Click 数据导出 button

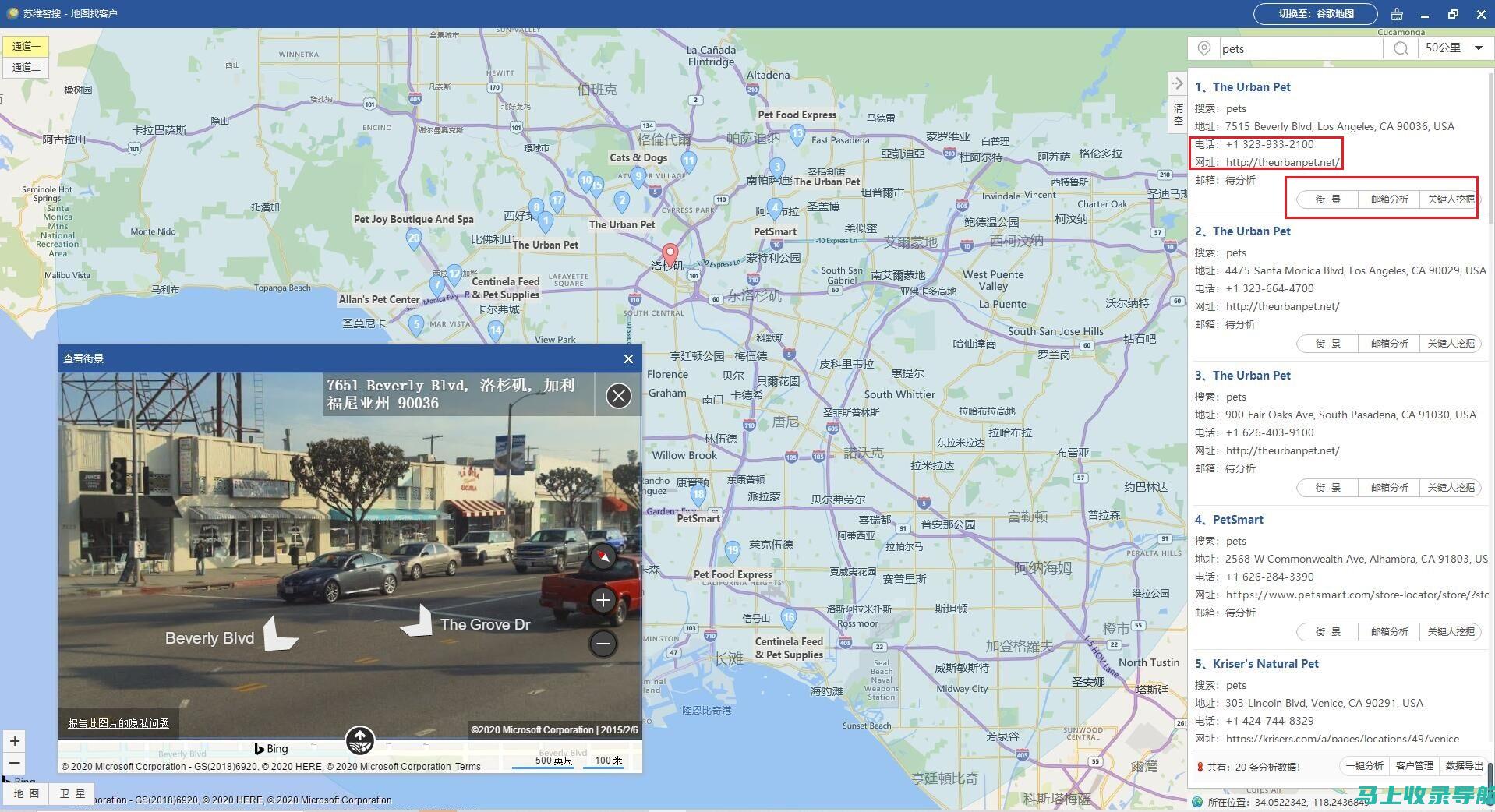tap(1464, 766)
